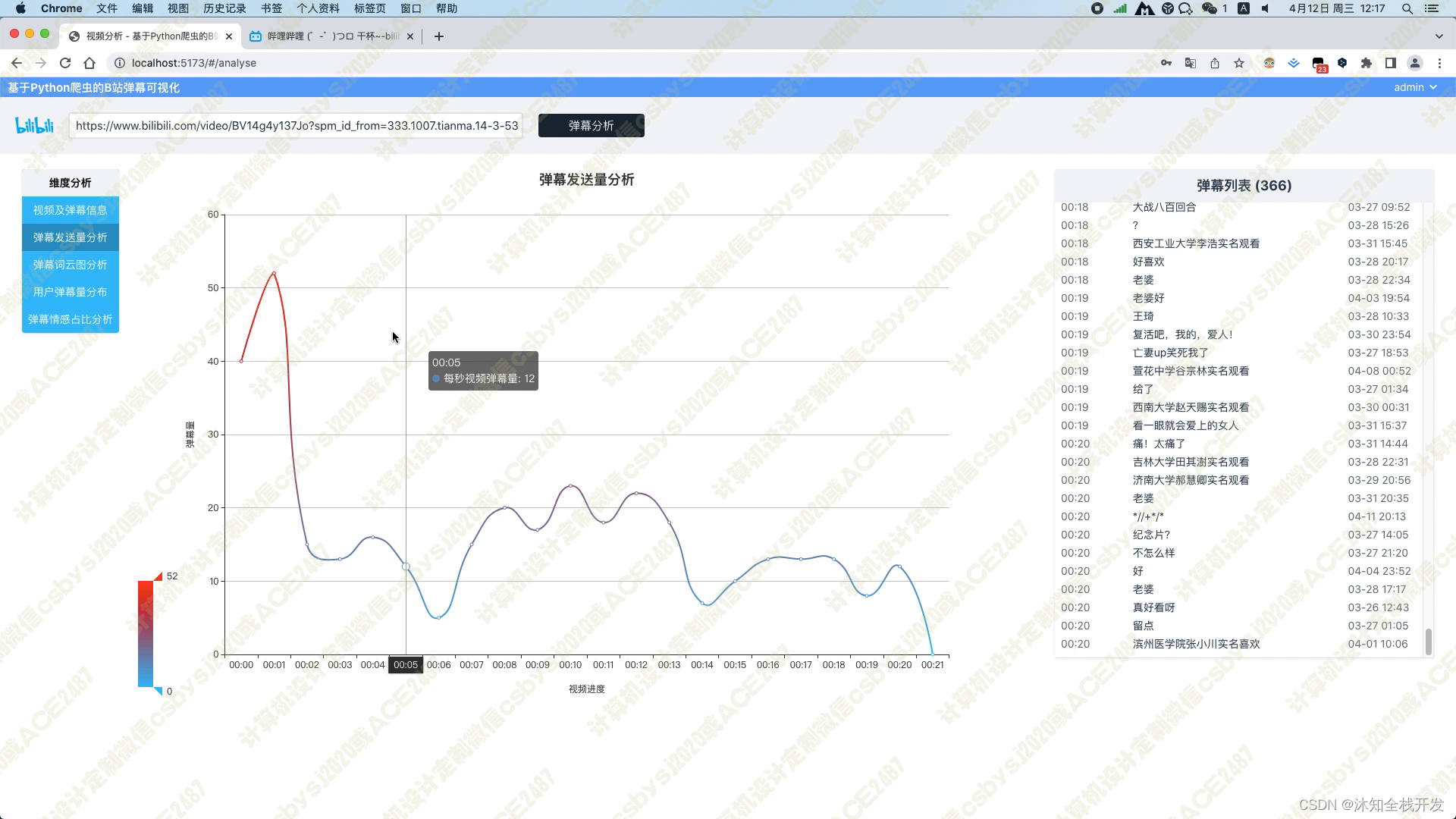Open the 书签 menu
Viewport: 1456px width, 819px height.
(x=271, y=8)
